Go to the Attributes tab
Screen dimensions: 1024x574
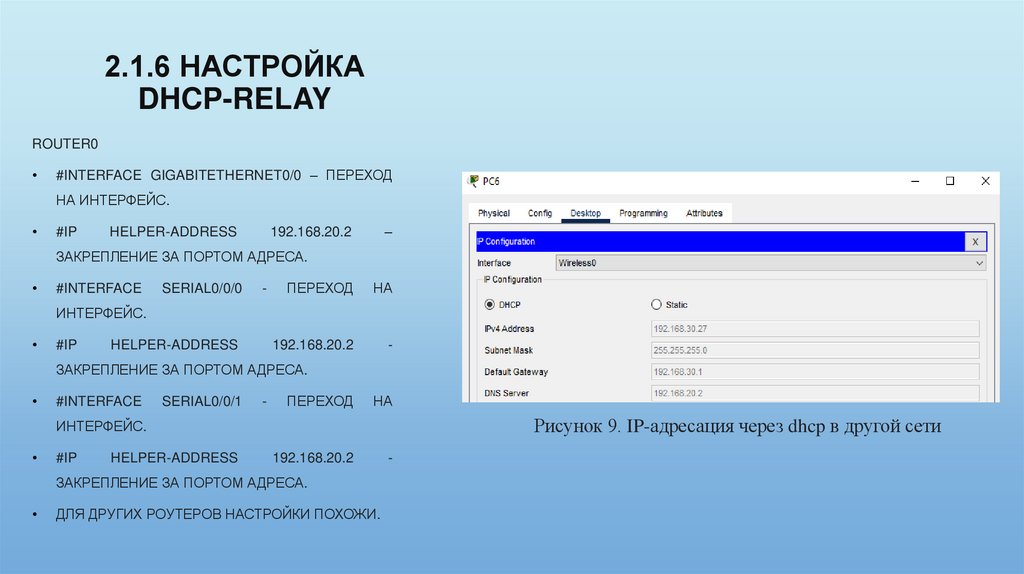[x=704, y=214]
